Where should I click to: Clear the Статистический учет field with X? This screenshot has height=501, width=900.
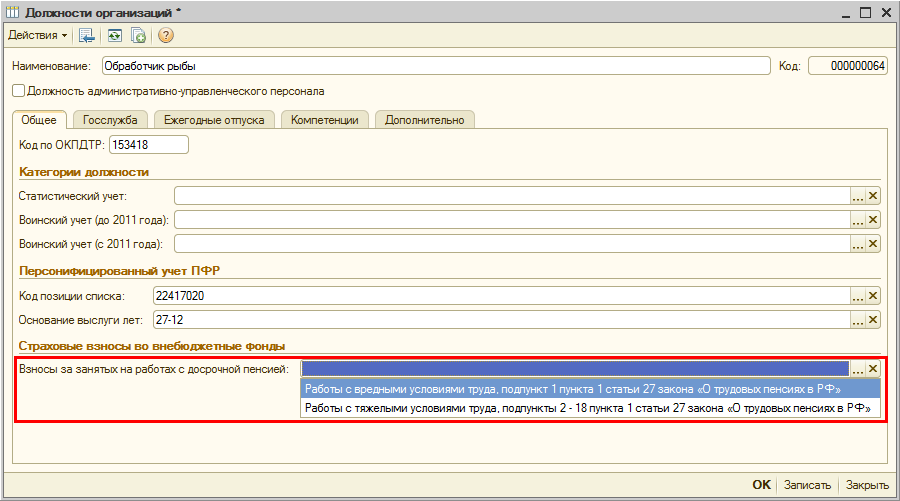pyautogui.click(x=872, y=196)
